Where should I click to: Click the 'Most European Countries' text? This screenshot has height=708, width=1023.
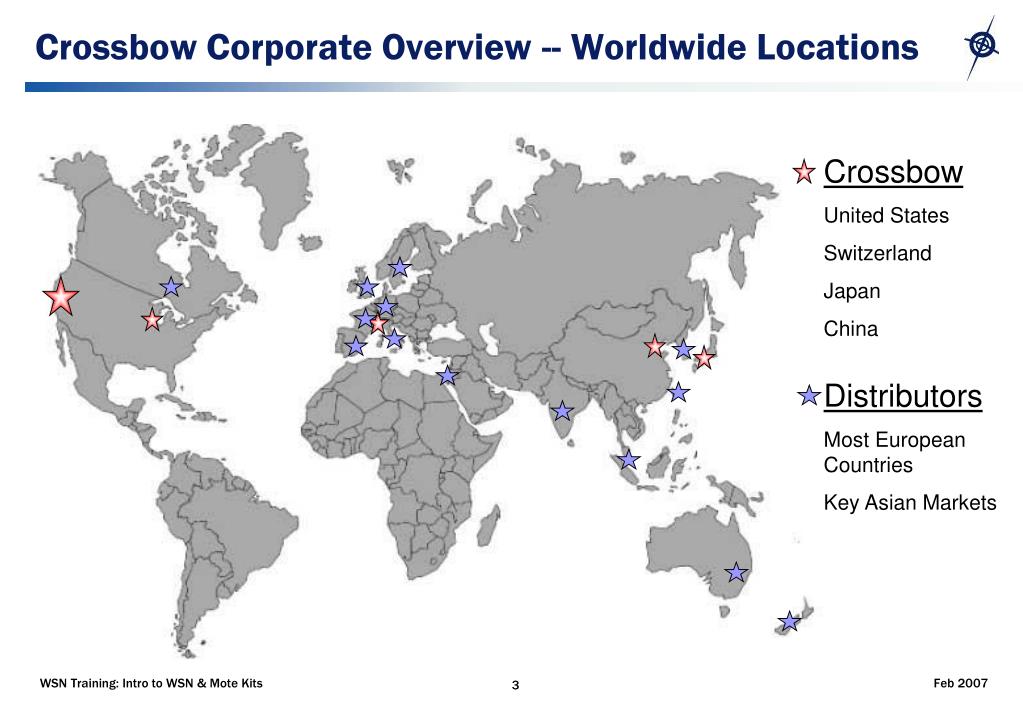coord(894,452)
